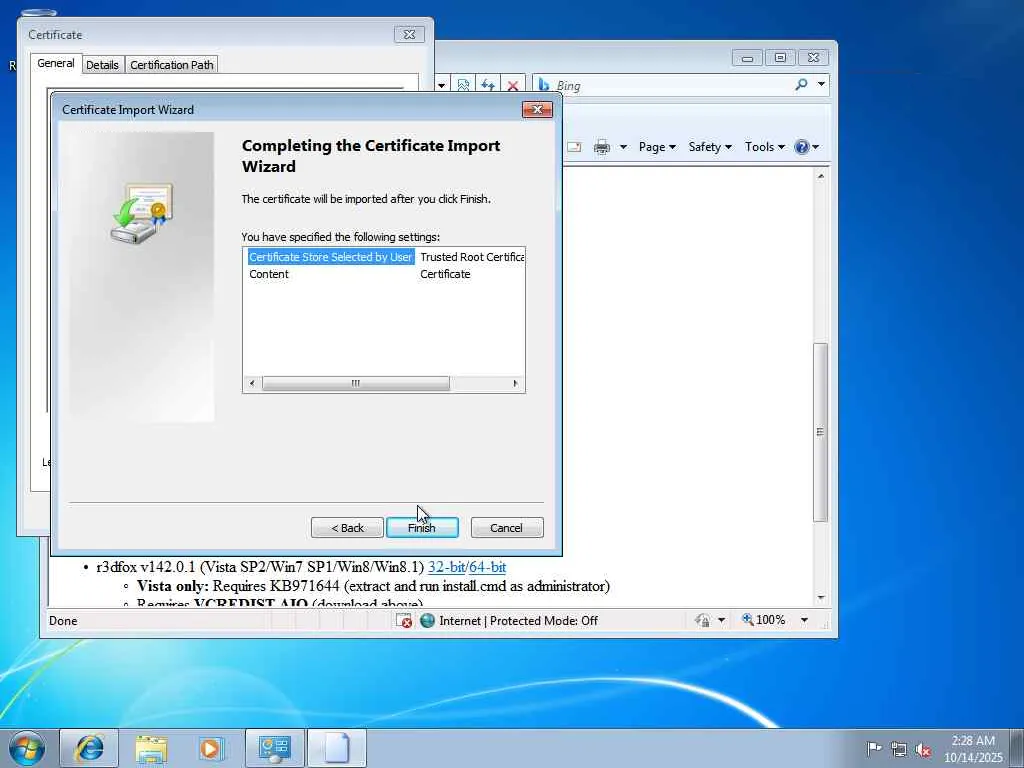Viewport: 1024px width, 768px height.
Task: Click the Show Desktop strip beside the taskbar clock
Action: [1018, 748]
